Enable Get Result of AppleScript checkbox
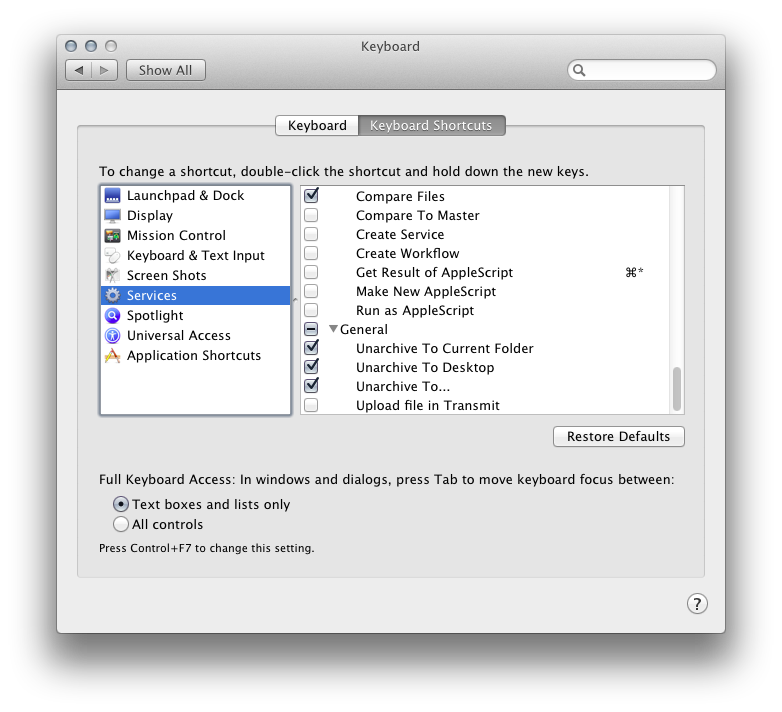Viewport: 782px width, 712px height. tap(311, 272)
